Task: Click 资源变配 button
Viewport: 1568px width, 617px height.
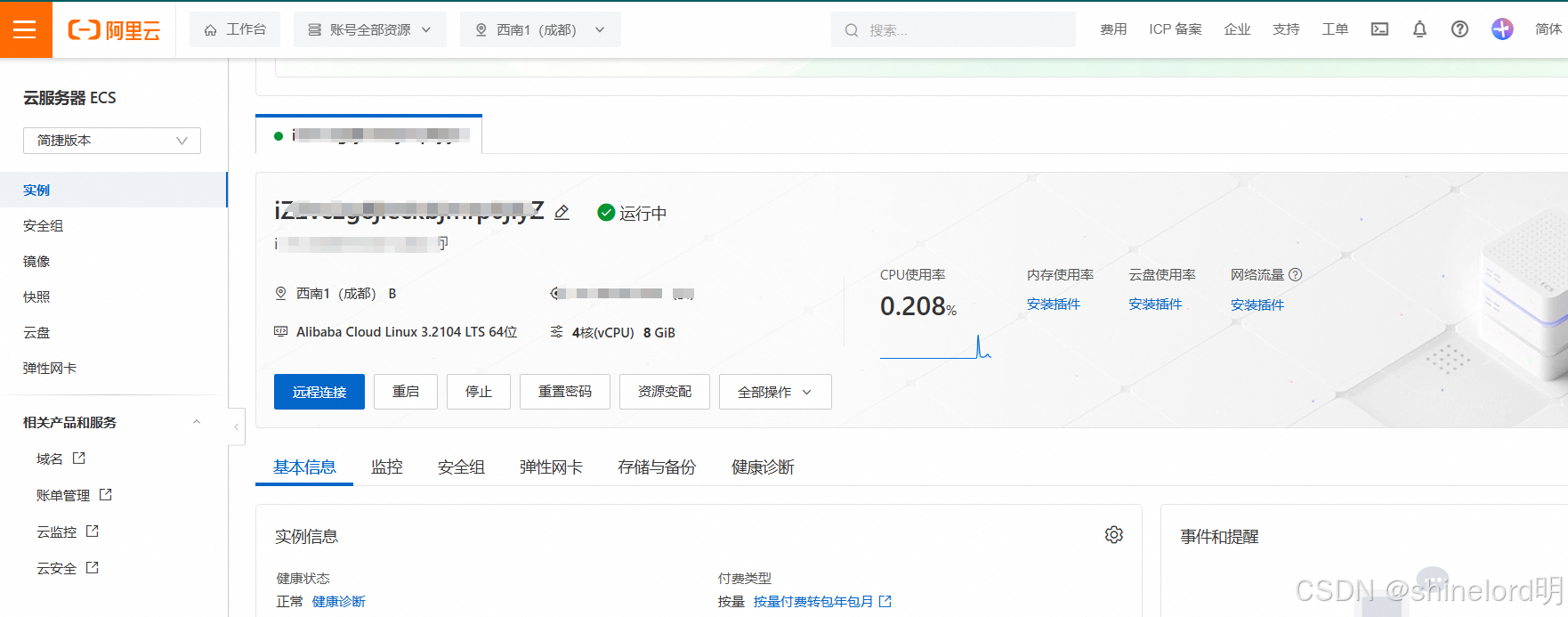Action: [x=665, y=392]
